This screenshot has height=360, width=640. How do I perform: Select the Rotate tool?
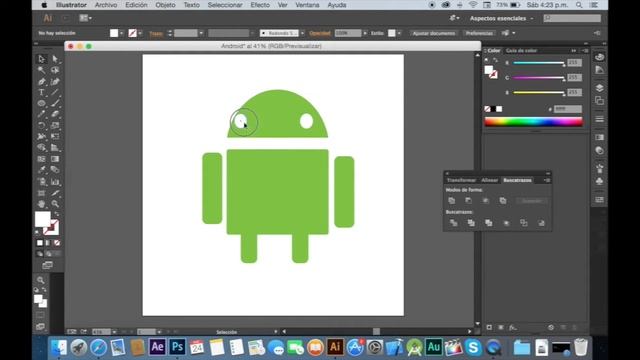pos(41,126)
